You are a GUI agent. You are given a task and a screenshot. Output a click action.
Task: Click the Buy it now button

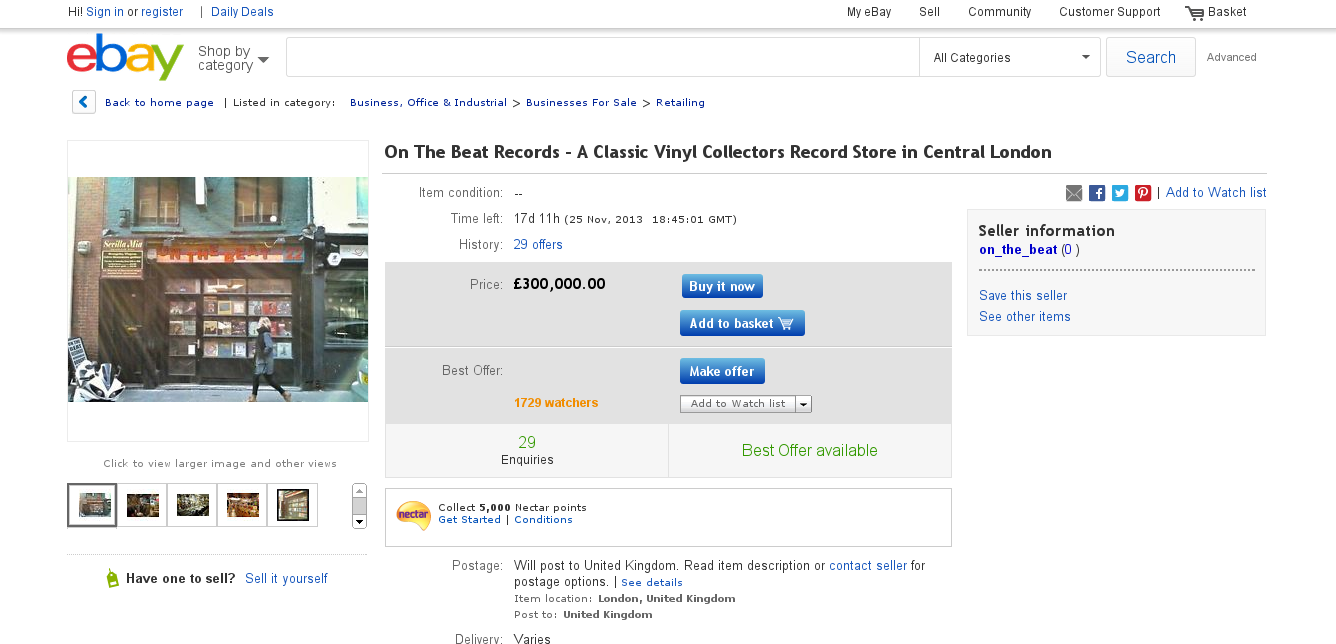[722, 286]
